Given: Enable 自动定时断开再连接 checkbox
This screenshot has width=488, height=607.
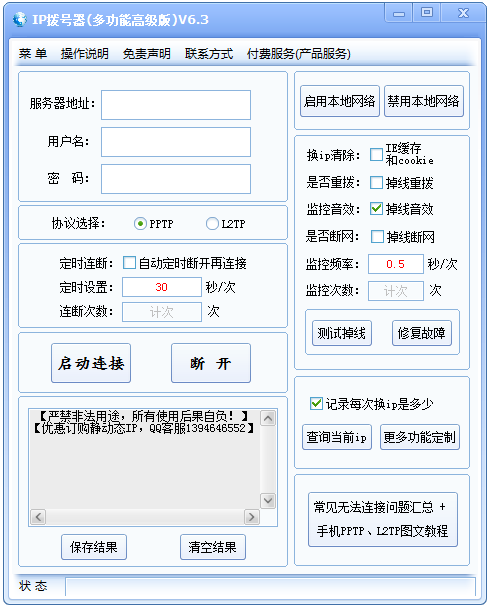Looking at the screenshot, I should click(129, 262).
